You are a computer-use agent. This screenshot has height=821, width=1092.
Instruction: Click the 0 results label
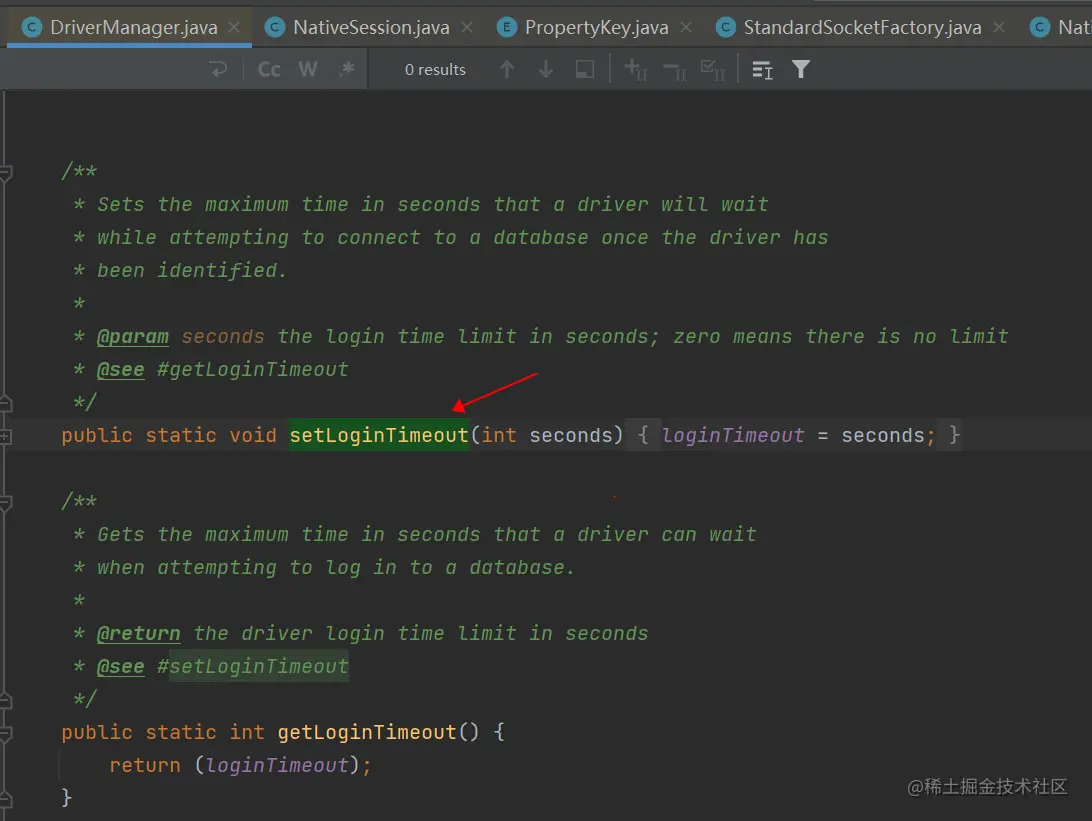435,70
